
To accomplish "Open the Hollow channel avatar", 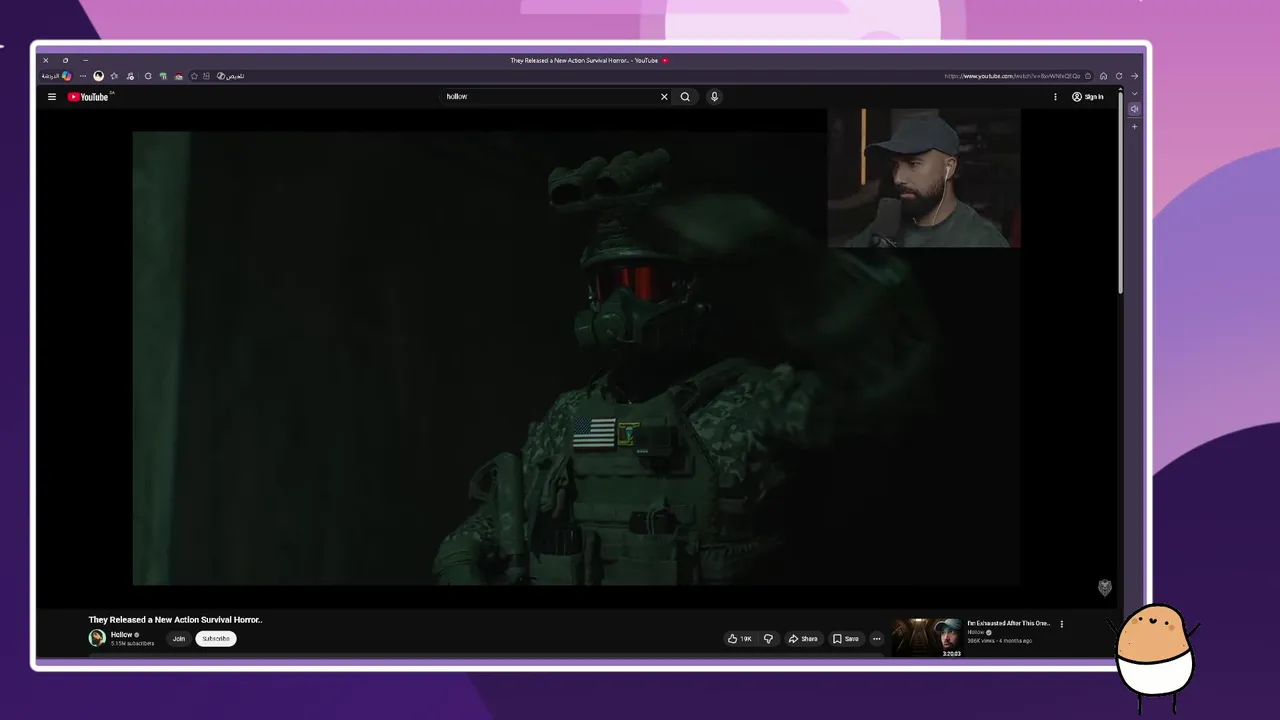I will [x=97, y=638].
